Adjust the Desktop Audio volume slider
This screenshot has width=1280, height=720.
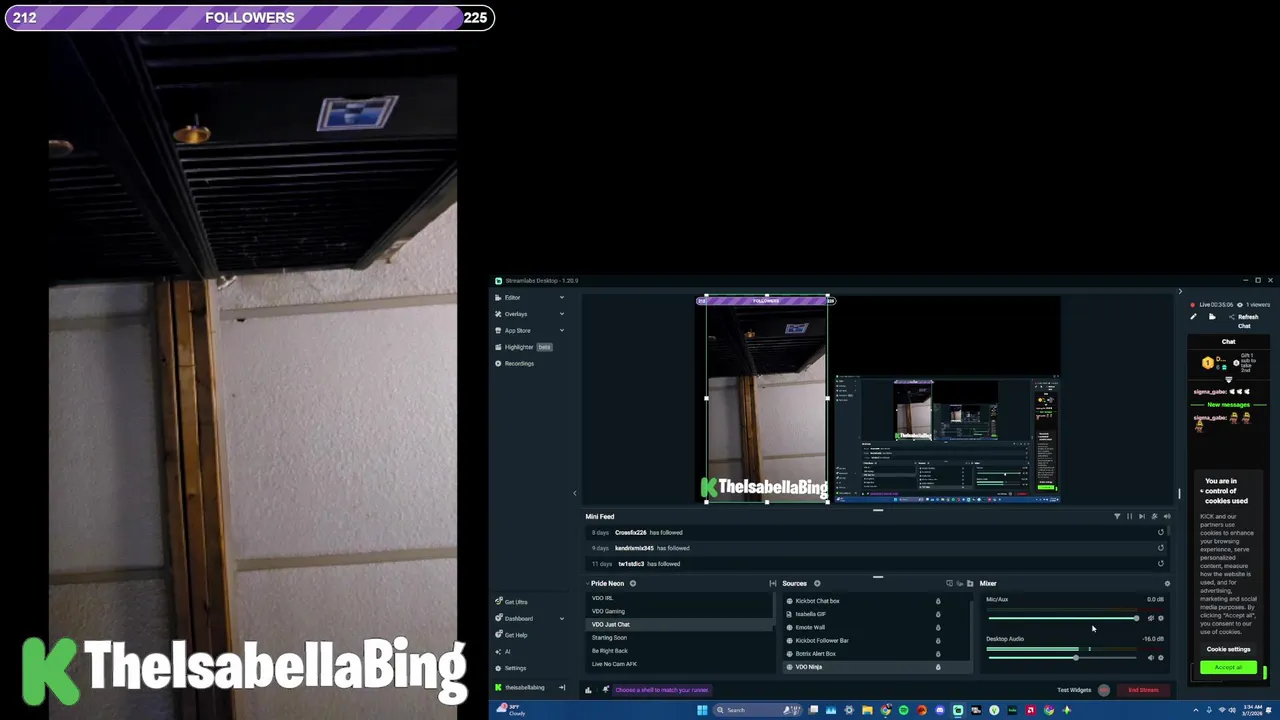pyautogui.click(x=1062, y=657)
